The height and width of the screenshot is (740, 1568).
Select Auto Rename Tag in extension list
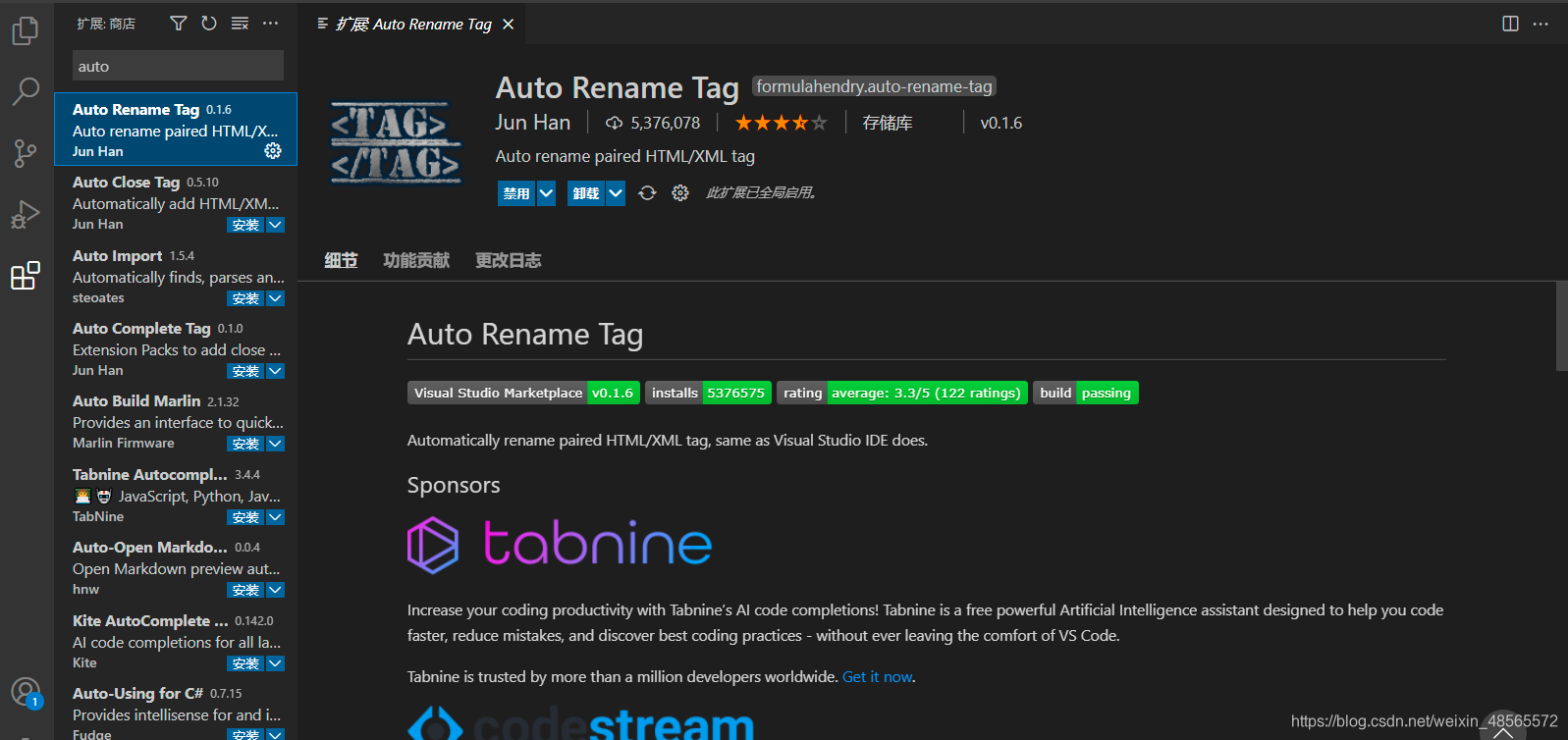point(176,130)
